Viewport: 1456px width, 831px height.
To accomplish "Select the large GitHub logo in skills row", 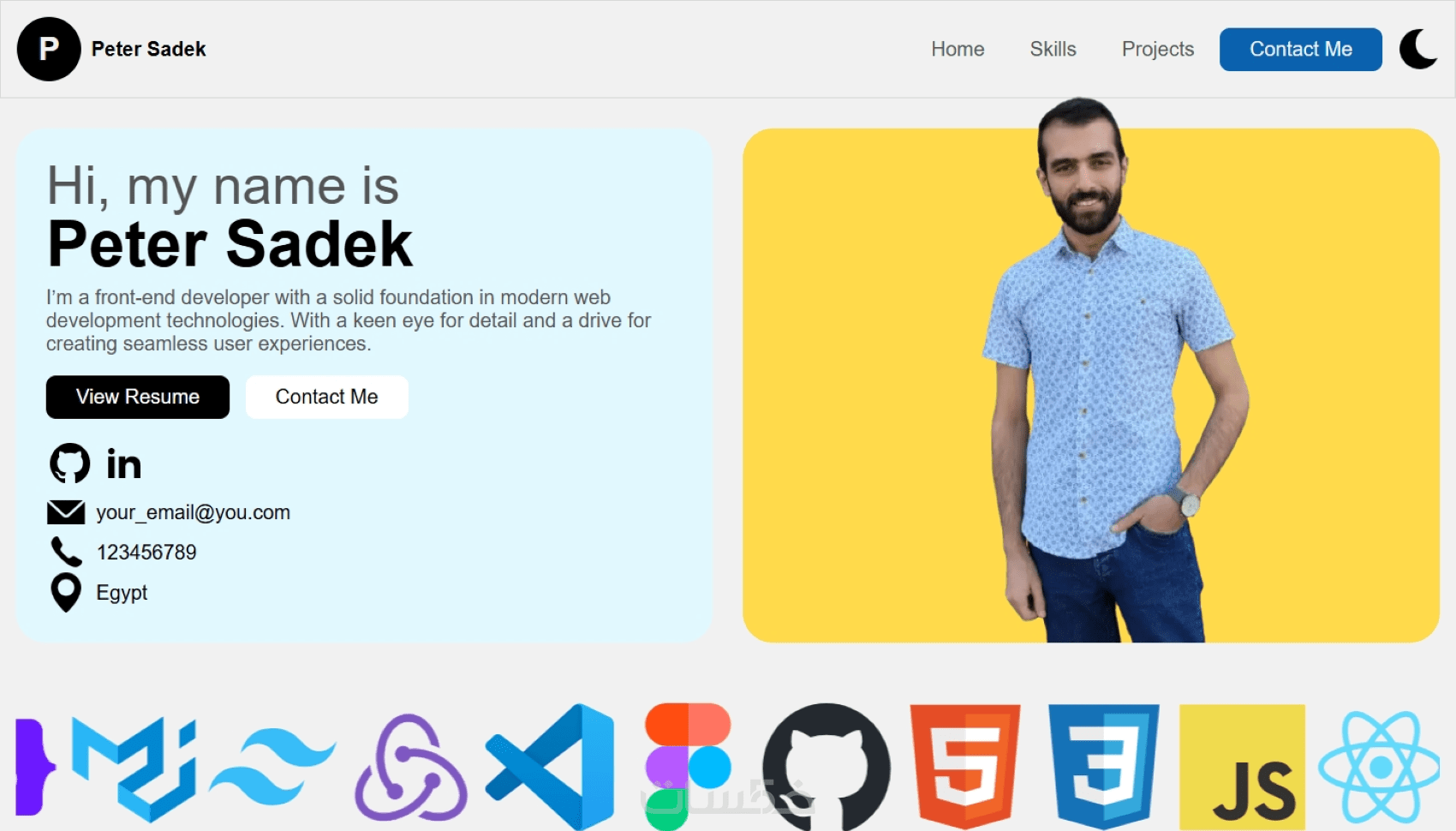I will [x=826, y=768].
